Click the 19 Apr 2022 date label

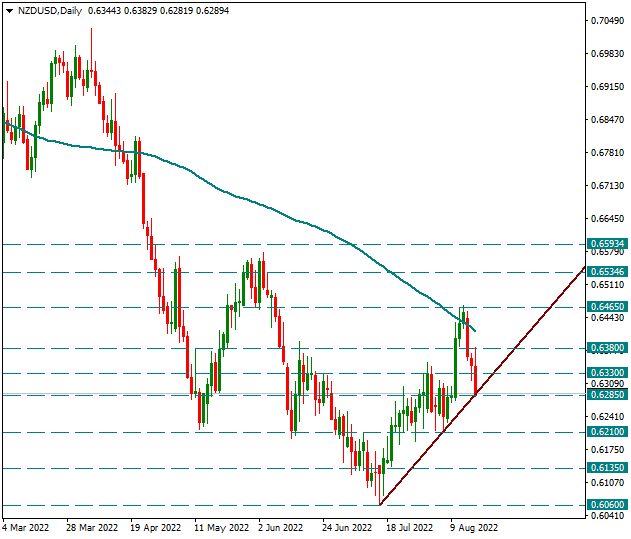pos(156,527)
